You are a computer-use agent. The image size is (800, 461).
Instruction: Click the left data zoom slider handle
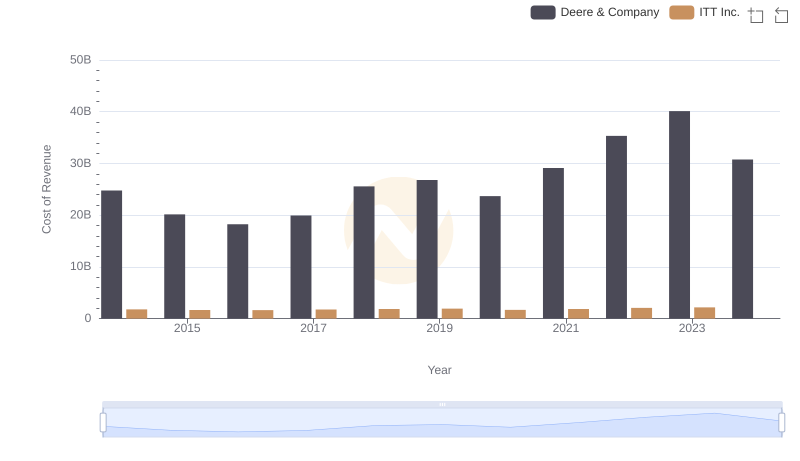pyautogui.click(x=103, y=423)
